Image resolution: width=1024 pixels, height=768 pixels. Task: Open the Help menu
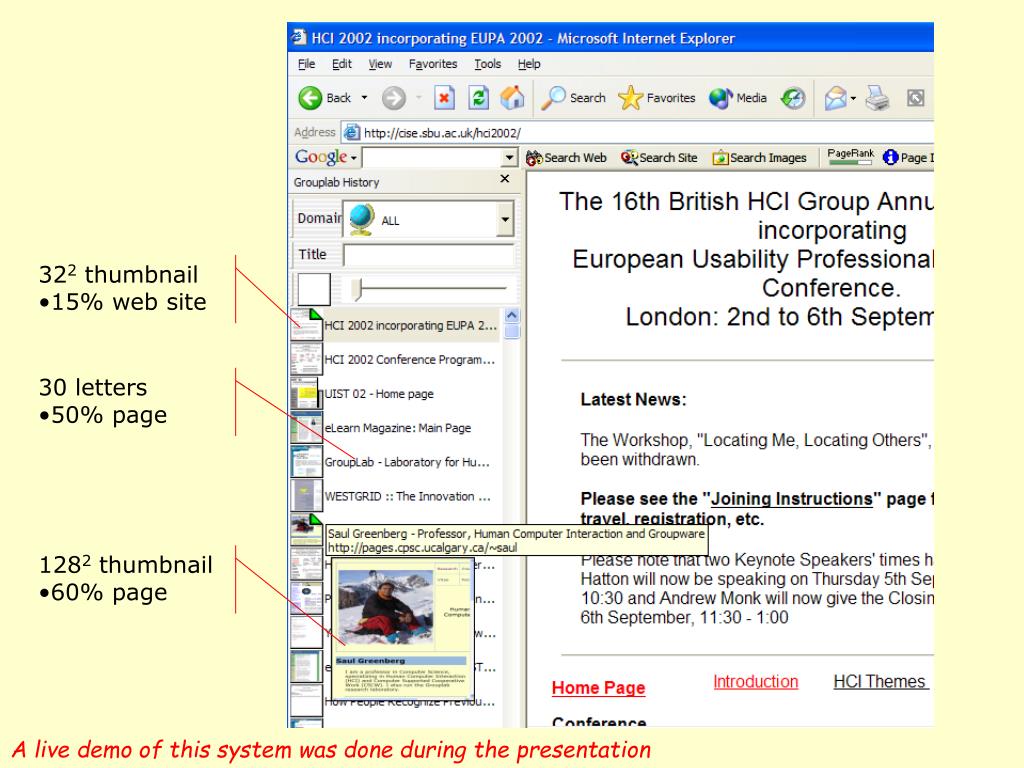tap(529, 64)
